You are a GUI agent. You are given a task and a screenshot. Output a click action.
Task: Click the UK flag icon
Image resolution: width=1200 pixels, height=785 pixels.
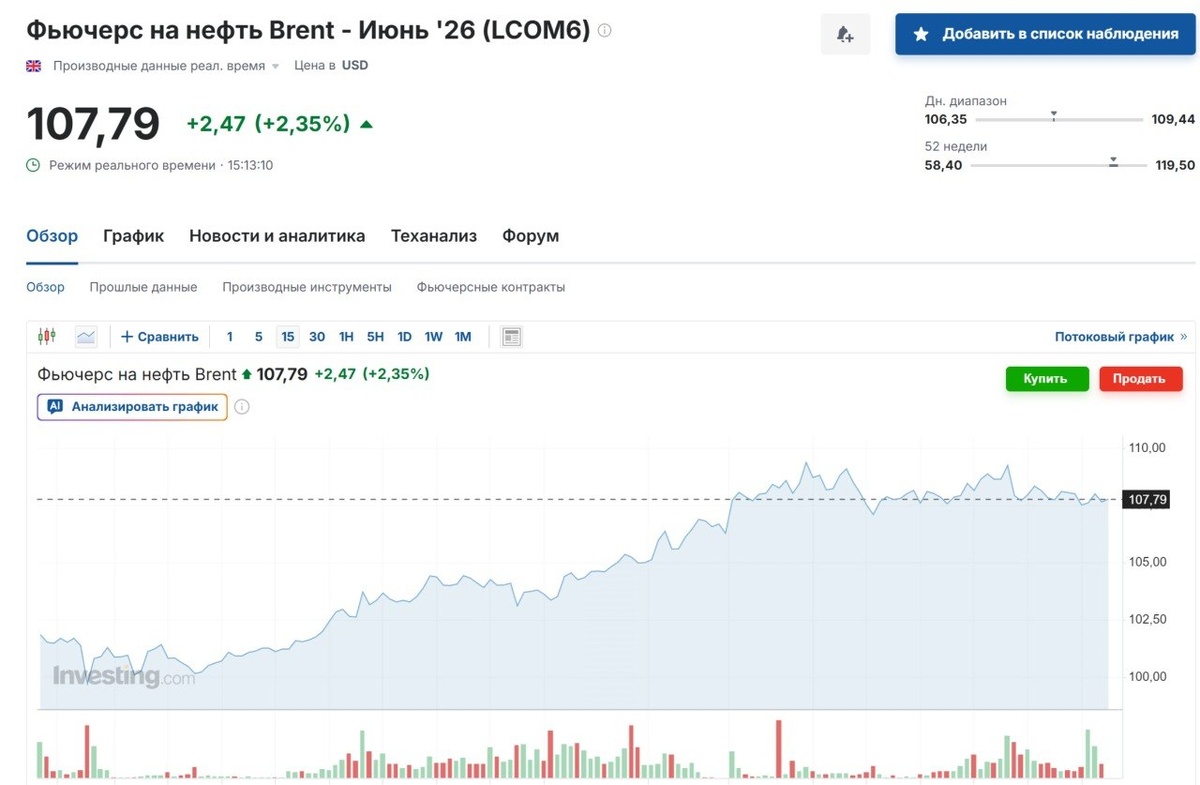click(34, 66)
